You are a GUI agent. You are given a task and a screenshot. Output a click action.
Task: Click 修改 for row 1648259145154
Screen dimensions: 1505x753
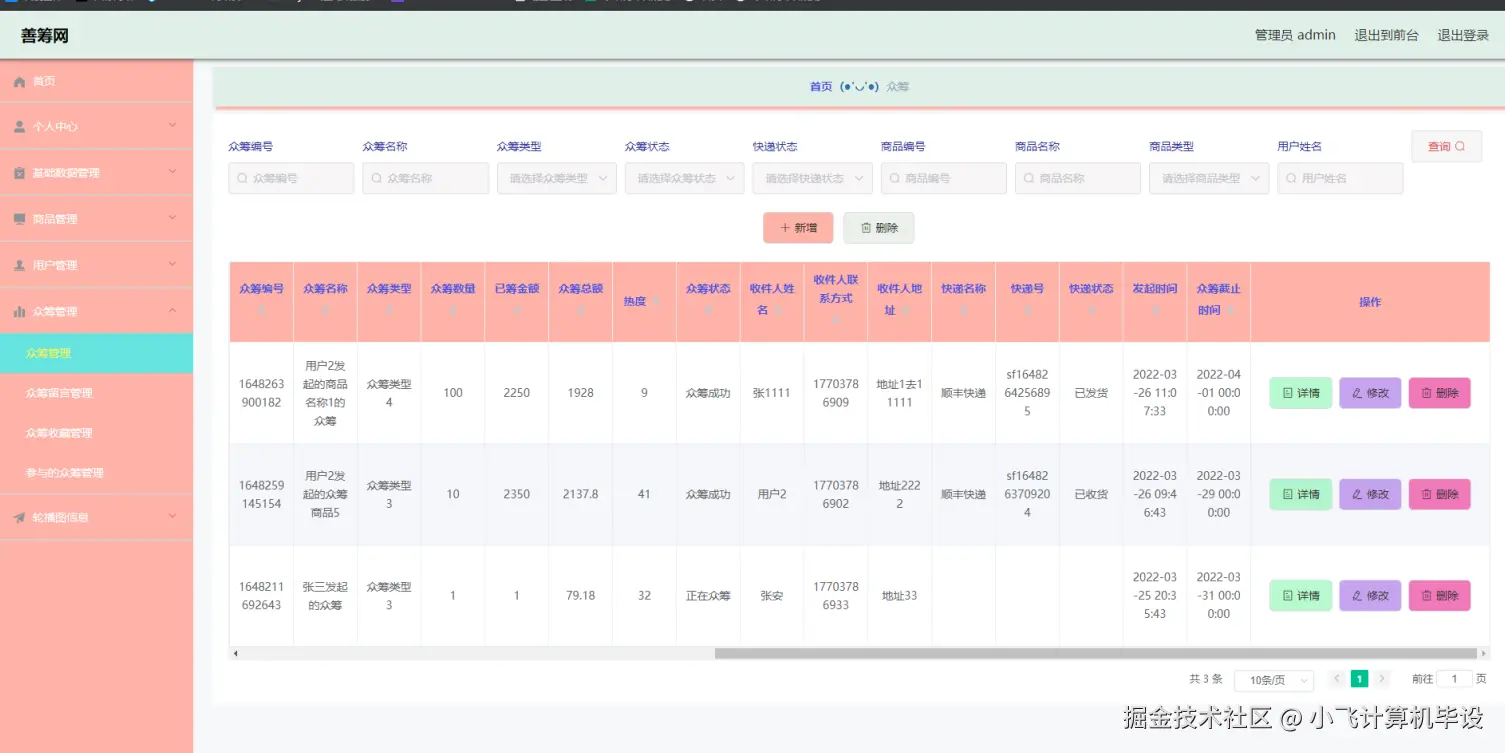tap(1370, 494)
